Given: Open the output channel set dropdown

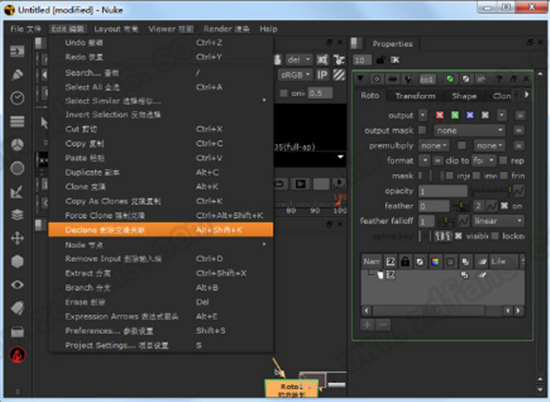Looking at the screenshot, I should (x=423, y=115).
